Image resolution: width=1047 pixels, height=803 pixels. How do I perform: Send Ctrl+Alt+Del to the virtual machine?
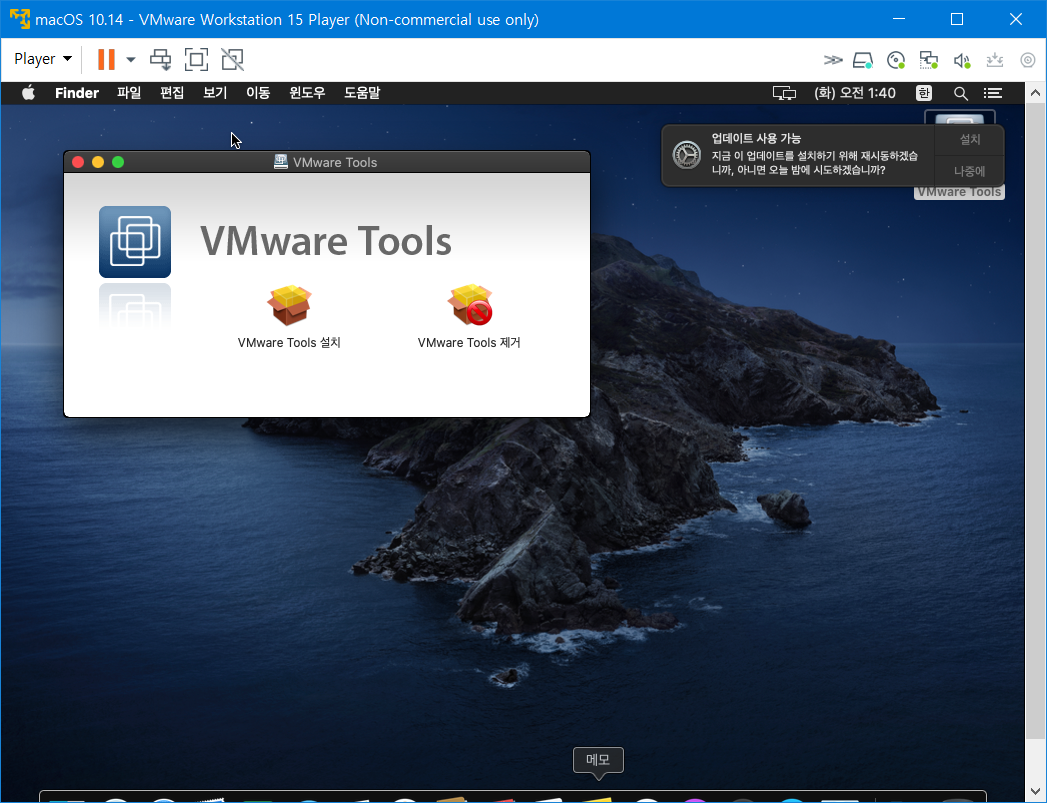pyautogui.click(x=160, y=59)
